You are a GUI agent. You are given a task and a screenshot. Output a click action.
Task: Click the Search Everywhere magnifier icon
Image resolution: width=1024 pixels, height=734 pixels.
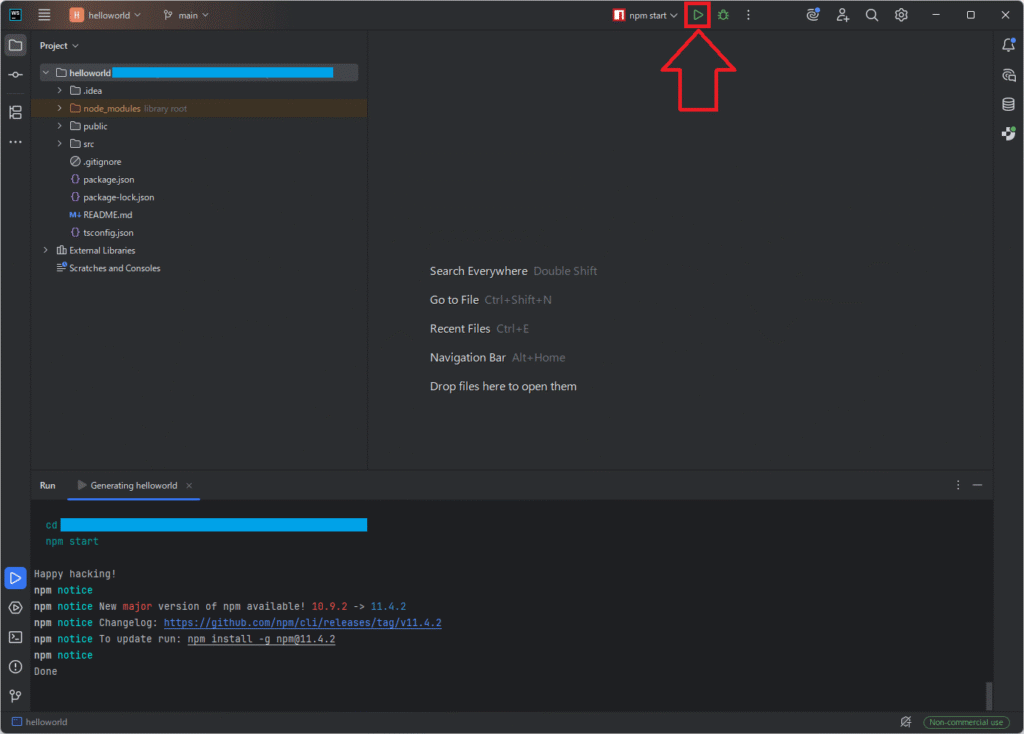pyautogui.click(x=872, y=15)
